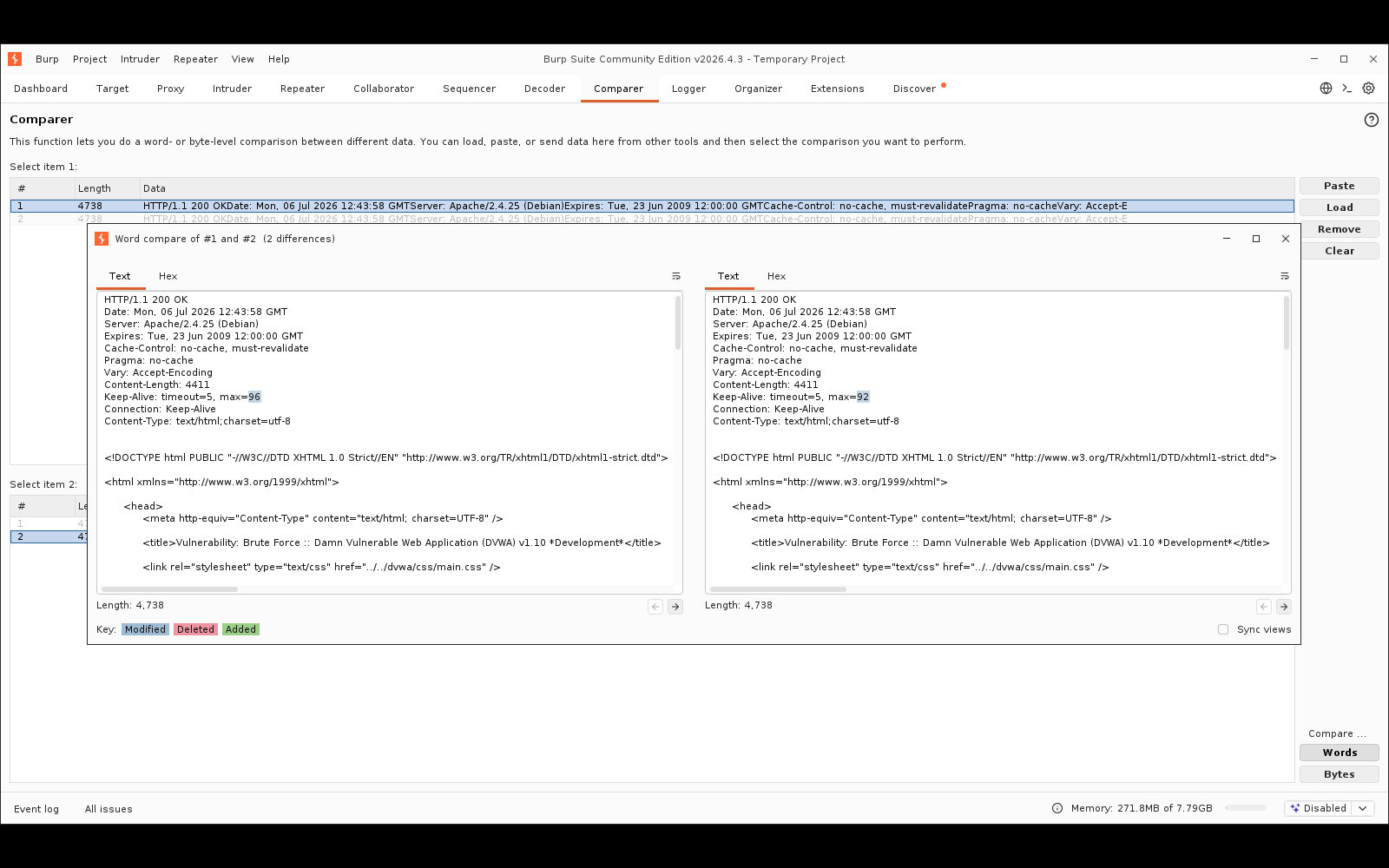Go to previous difference in left pane

[x=655, y=607]
